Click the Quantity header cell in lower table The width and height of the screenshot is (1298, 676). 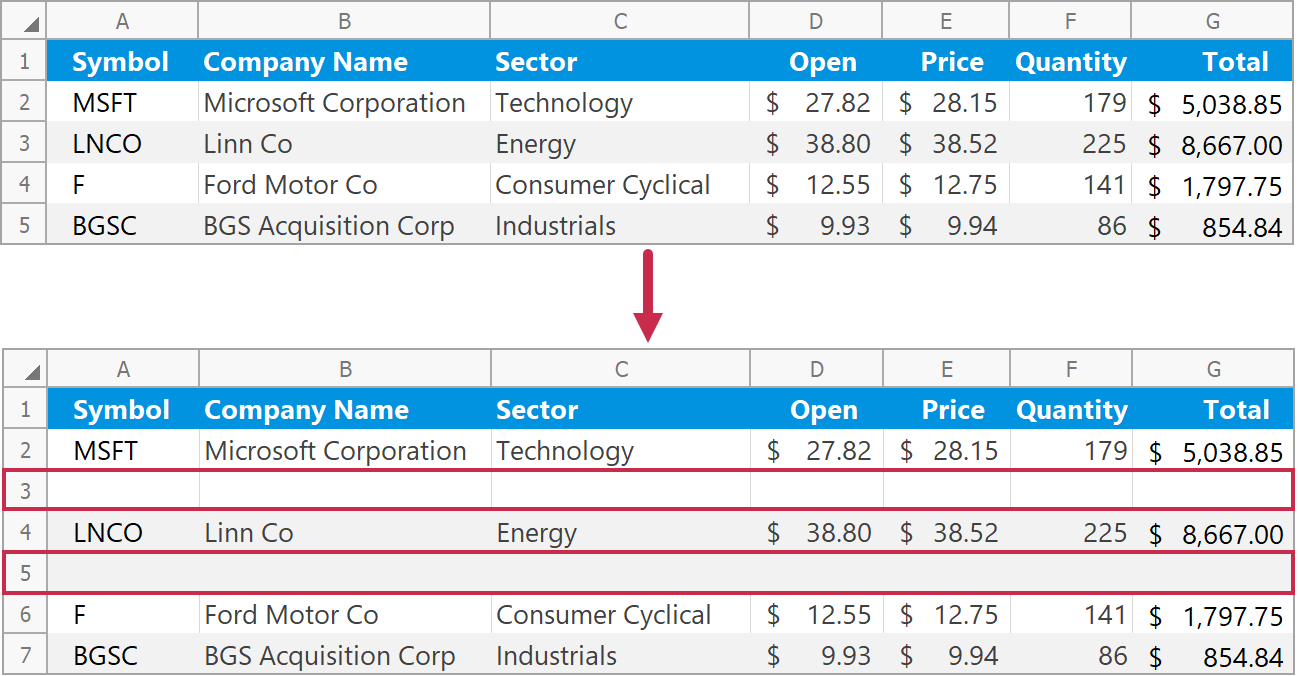1071,410
